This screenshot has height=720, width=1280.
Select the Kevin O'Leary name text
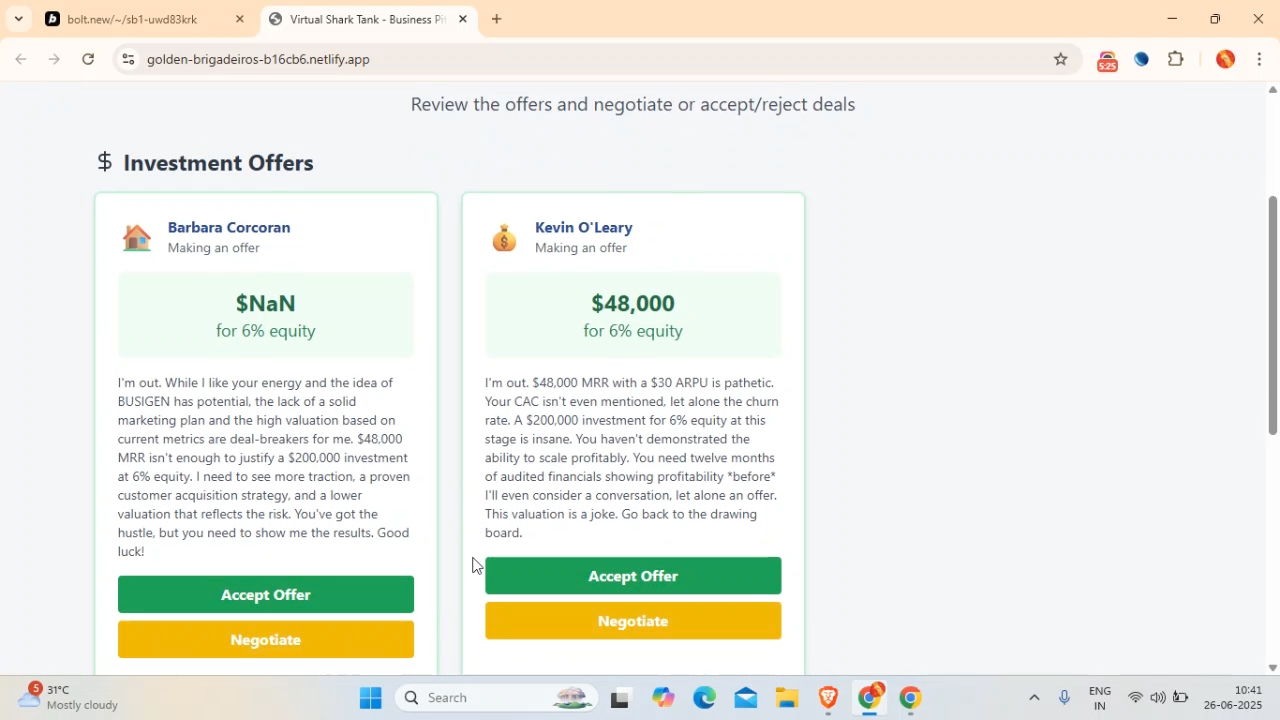pyautogui.click(x=584, y=227)
